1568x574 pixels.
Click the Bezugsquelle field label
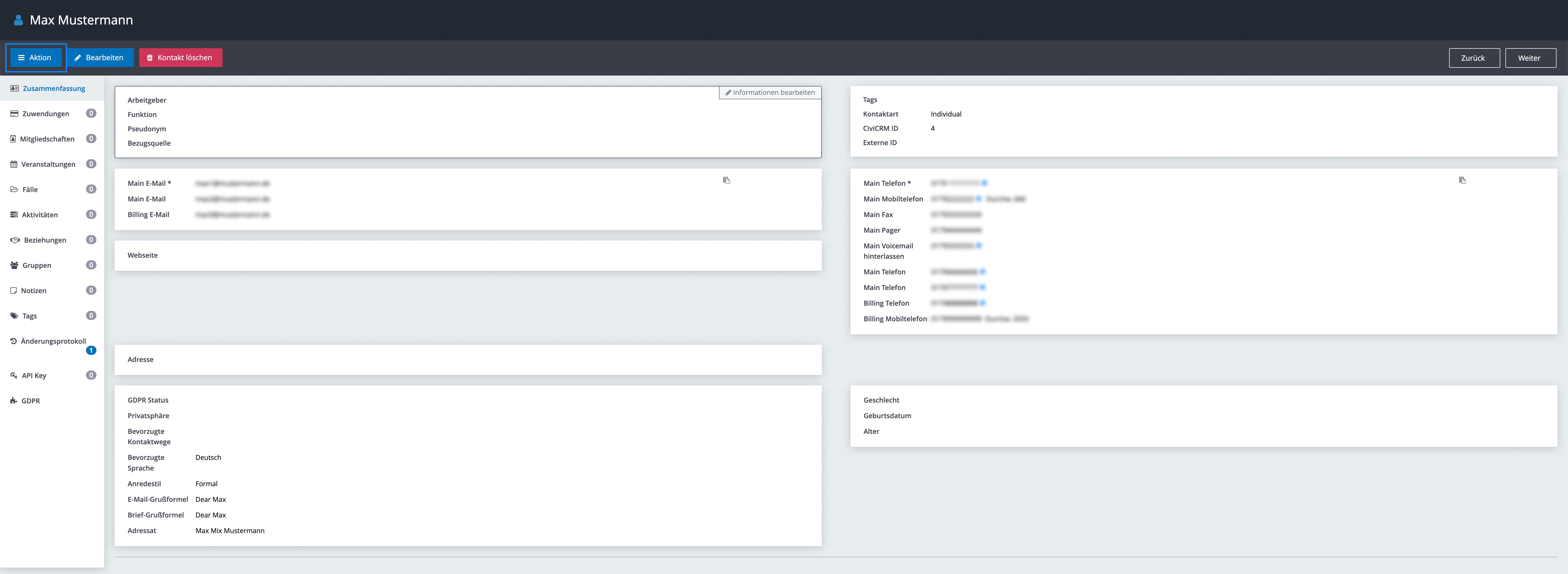(x=149, y=144)
